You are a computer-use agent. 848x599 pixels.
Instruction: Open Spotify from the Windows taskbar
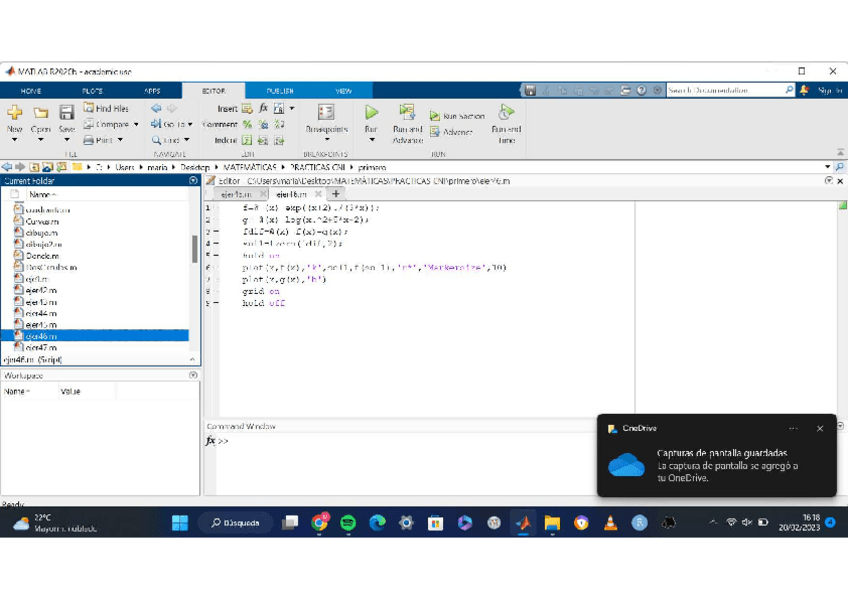point(348,523)
